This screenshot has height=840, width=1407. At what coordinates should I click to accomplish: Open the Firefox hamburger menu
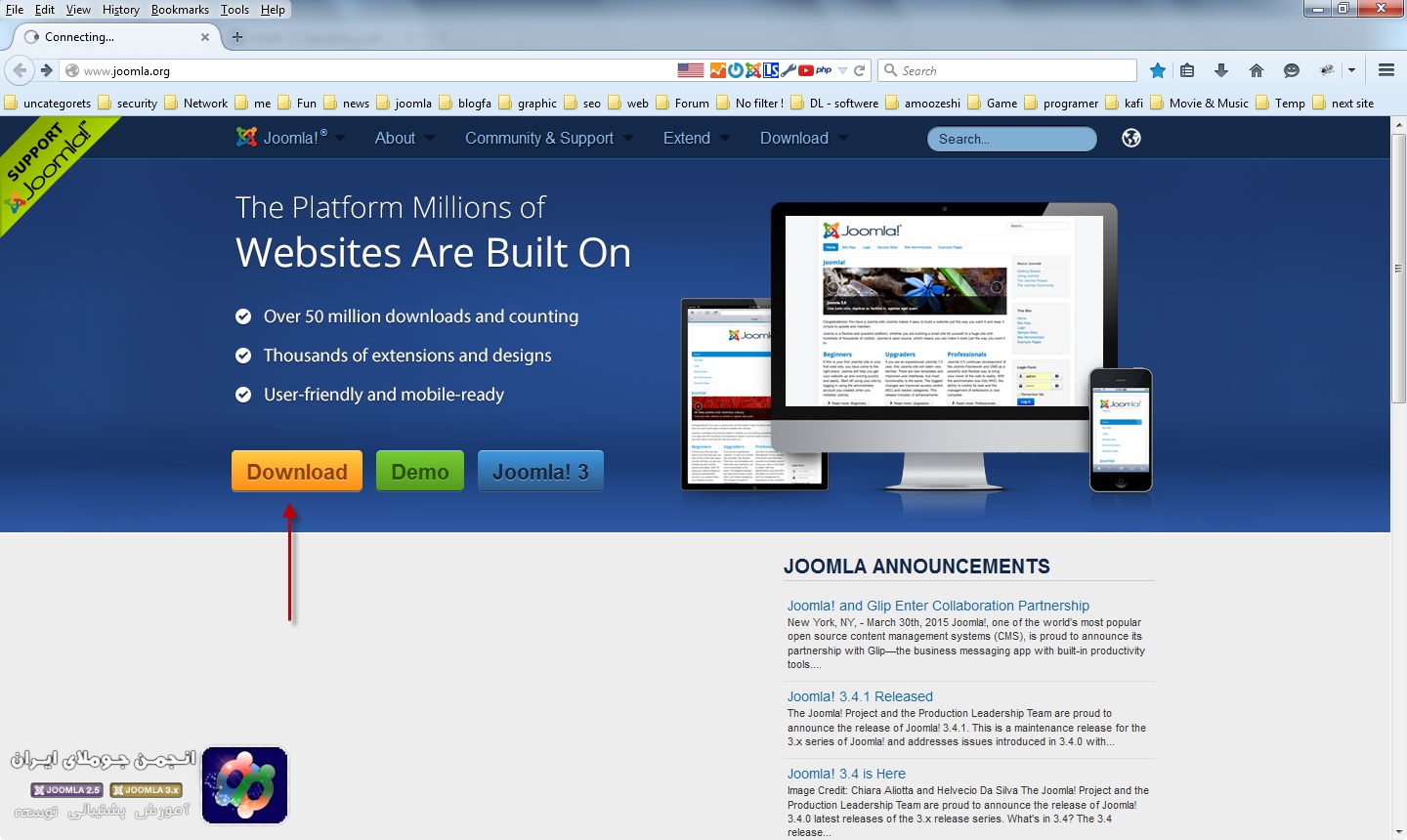click(x=1386, y=70)
